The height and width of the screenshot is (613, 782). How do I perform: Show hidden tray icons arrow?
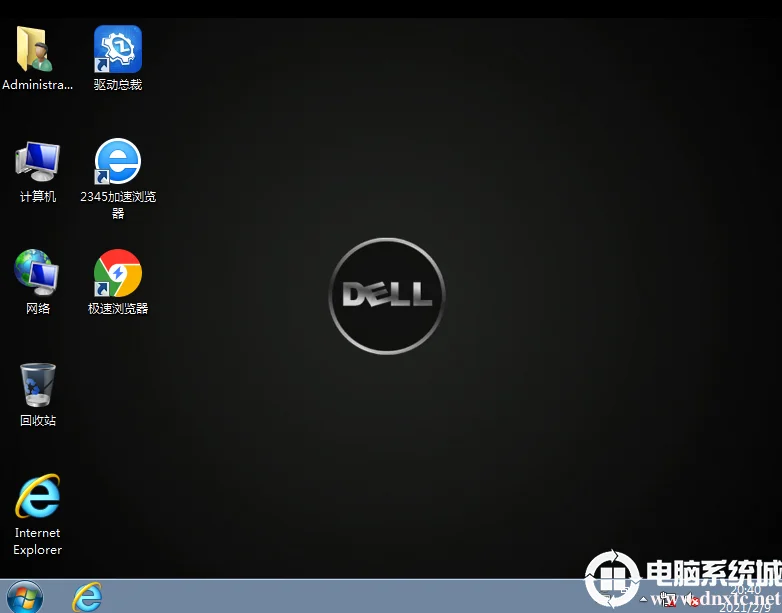click(x=643, y=599)
